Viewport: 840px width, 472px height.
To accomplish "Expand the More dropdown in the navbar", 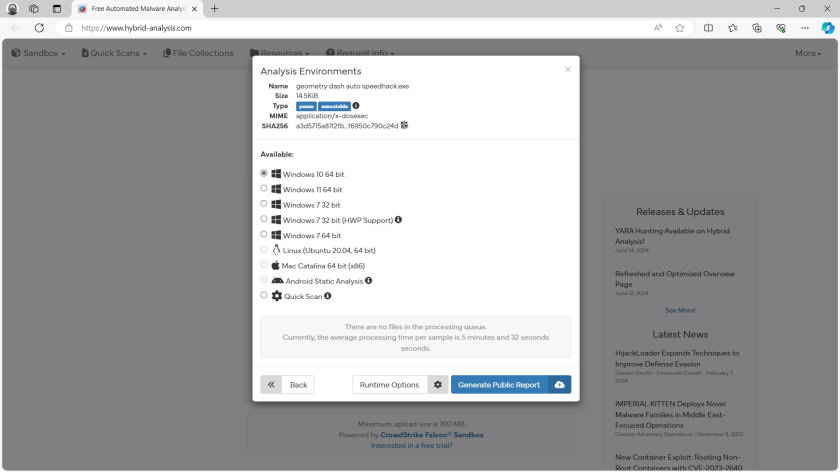I will [x=809, y=53].
